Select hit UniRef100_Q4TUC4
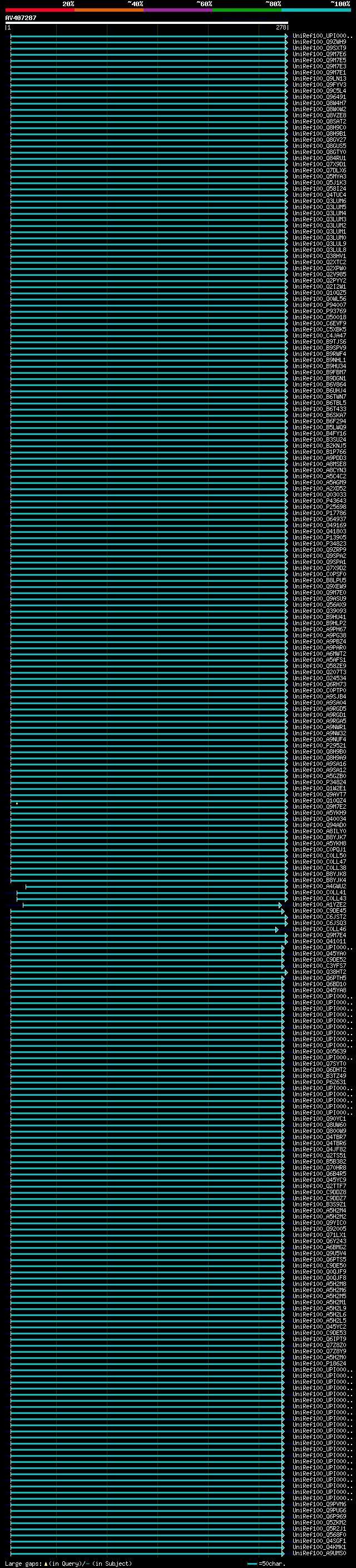Screen dimensions: 356x1568 [319, 195]
